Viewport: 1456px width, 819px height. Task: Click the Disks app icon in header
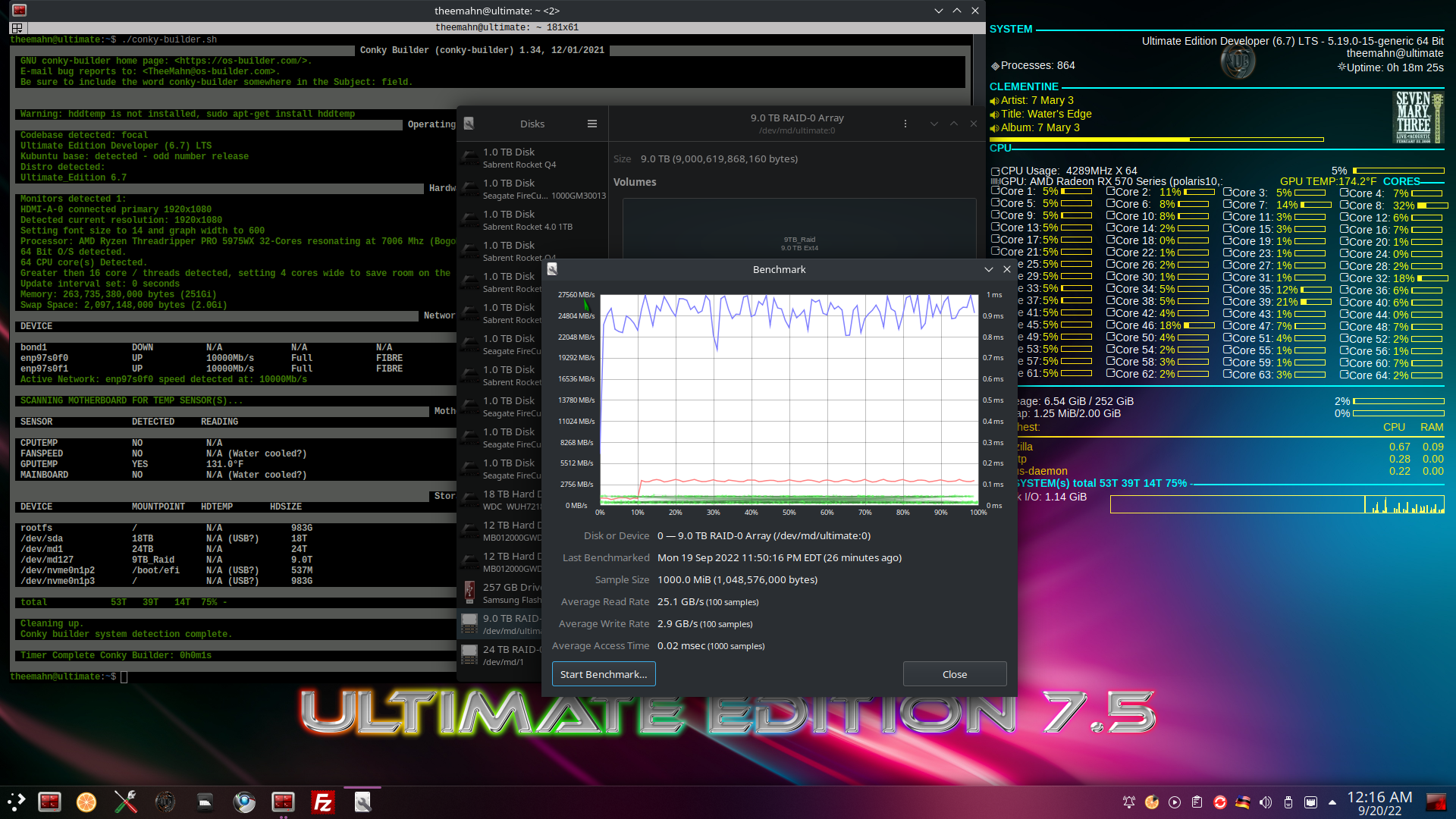(469, 124)
